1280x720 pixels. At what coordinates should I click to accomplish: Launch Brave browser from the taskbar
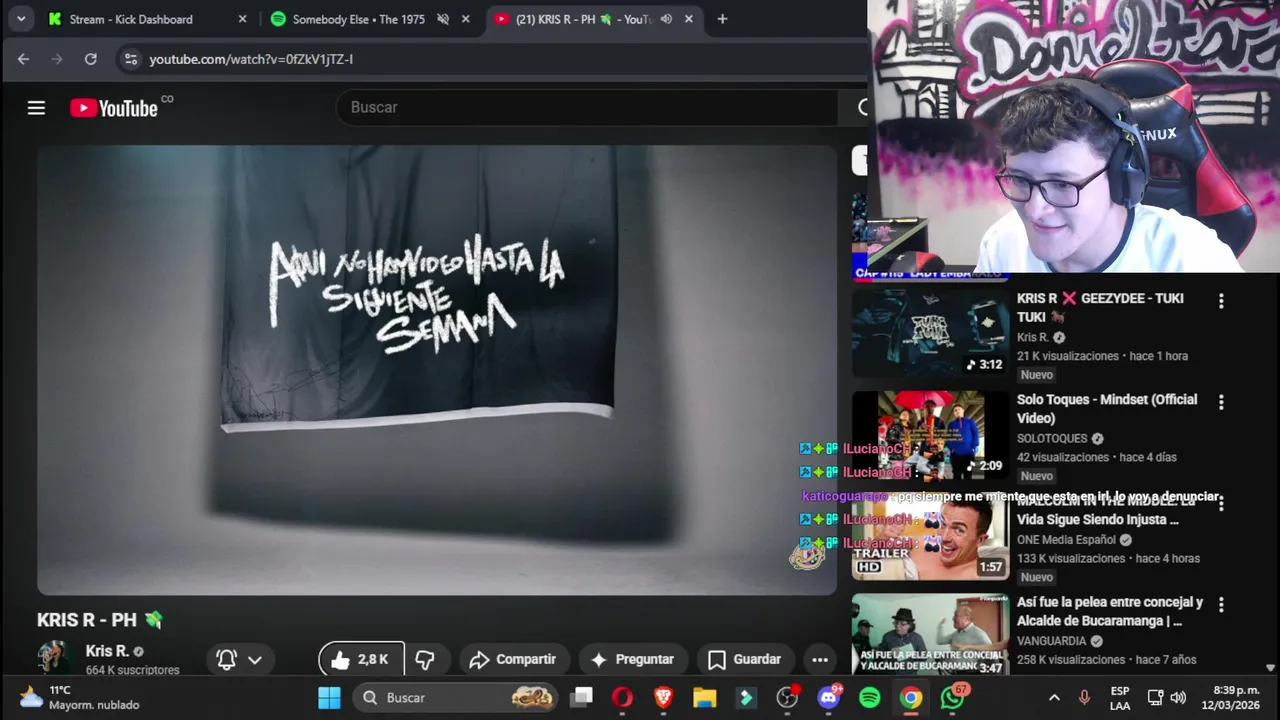pyautogui.click(x=663, y=697)
